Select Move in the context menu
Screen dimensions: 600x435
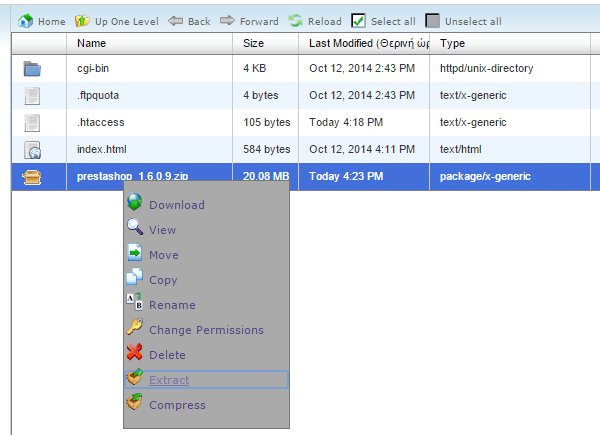click(164, 255)
